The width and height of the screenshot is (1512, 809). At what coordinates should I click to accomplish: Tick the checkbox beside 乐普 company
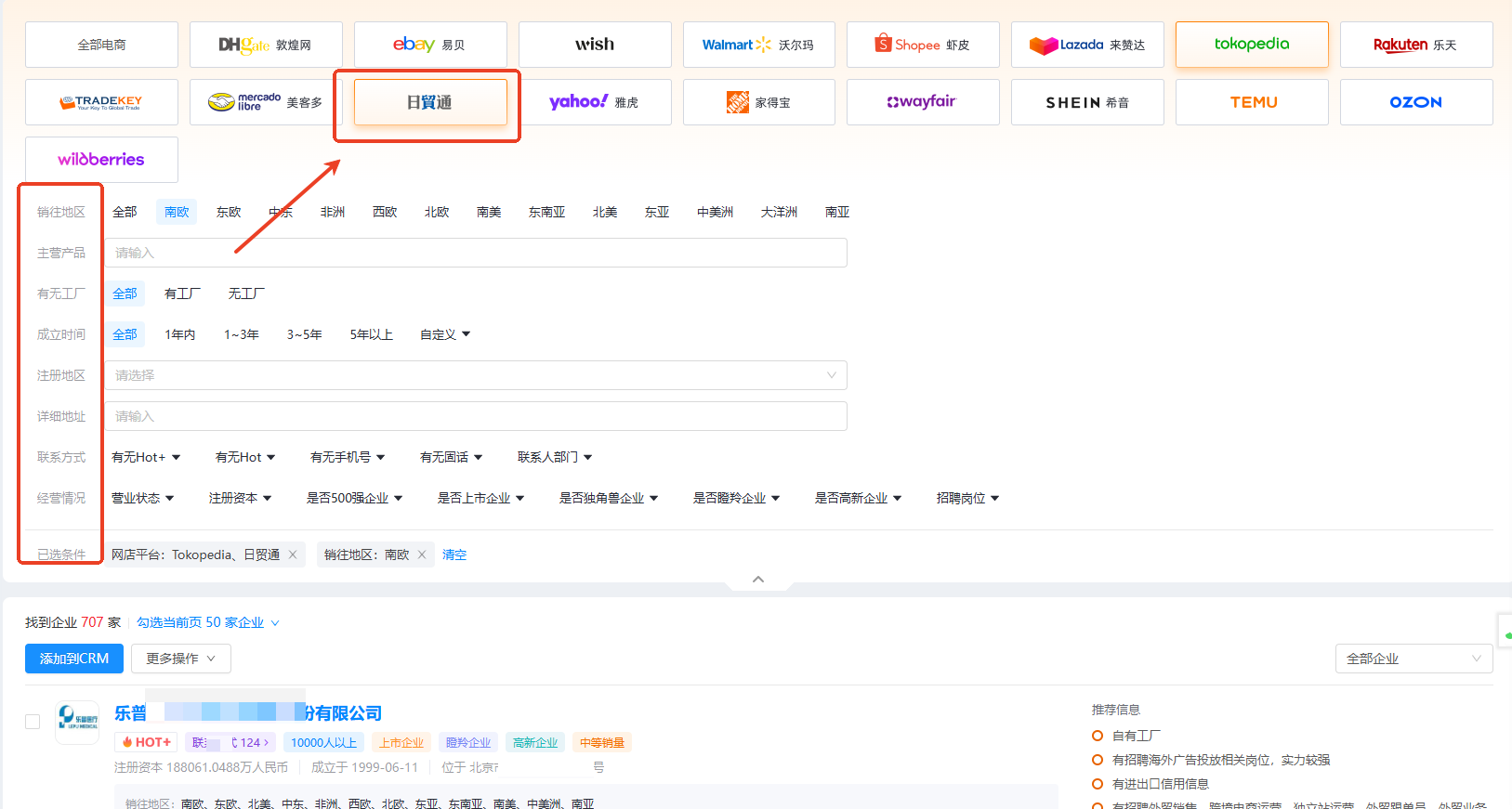click(33, 722)
